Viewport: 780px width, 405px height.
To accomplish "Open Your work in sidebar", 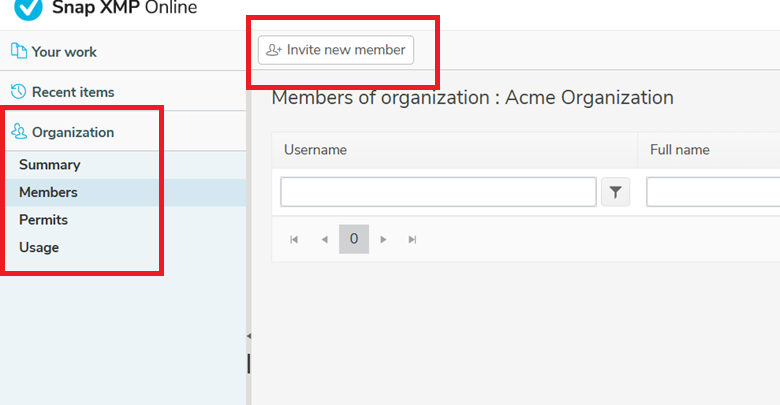I will [64, 52].
